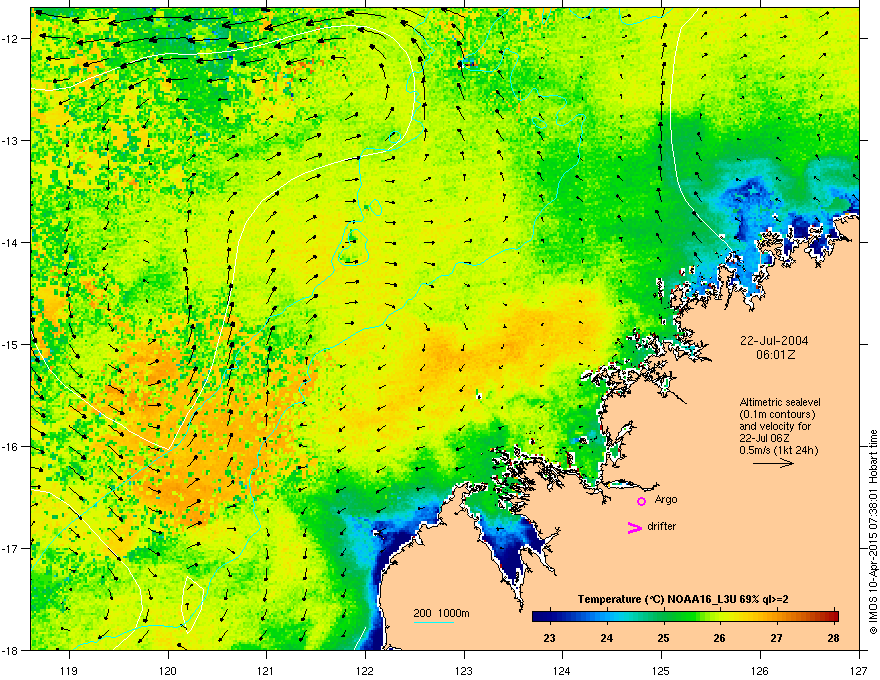This screenshot has width=880, height=680.
Task: Click the 'and velocity for' caption line
Action: [x=775, y=426]
